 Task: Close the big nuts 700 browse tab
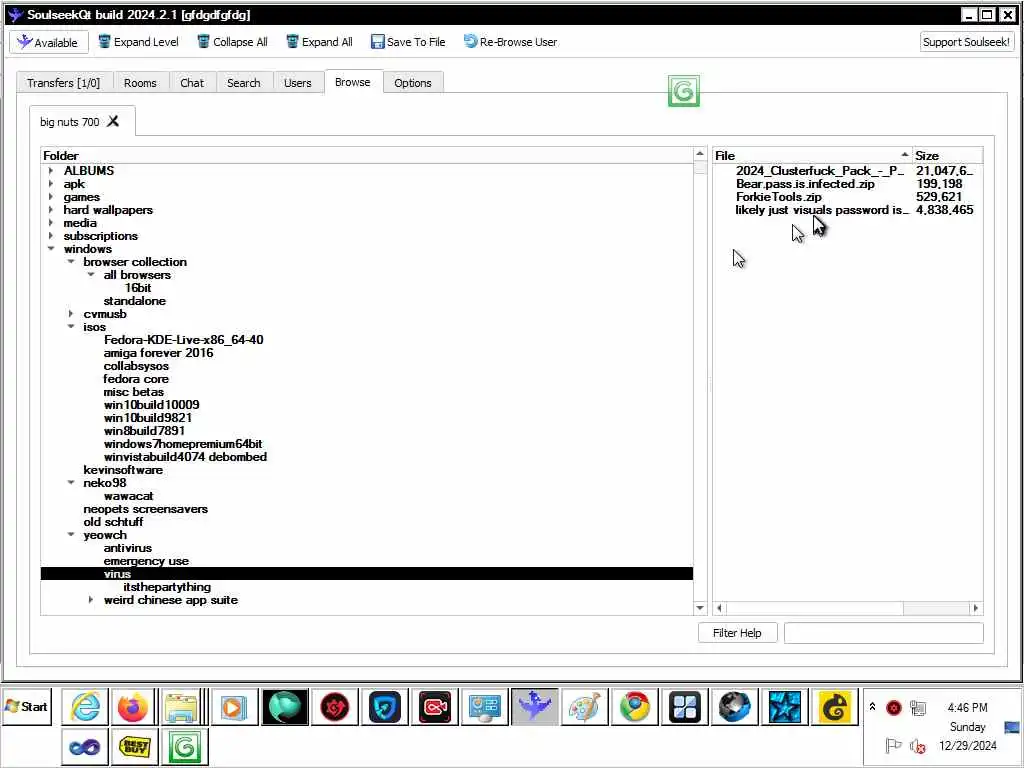114,121
